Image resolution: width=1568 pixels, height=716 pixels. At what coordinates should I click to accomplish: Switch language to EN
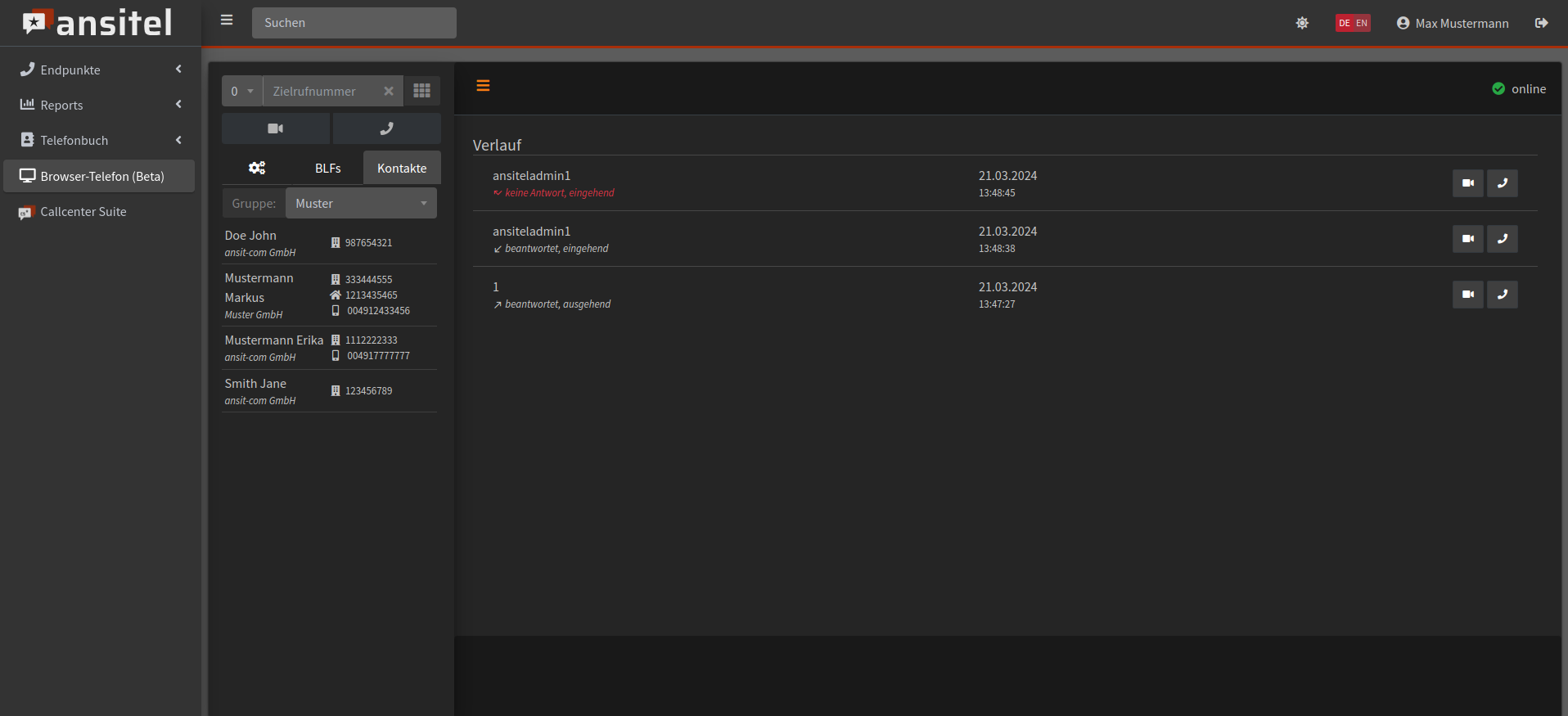coord(1362,23)
